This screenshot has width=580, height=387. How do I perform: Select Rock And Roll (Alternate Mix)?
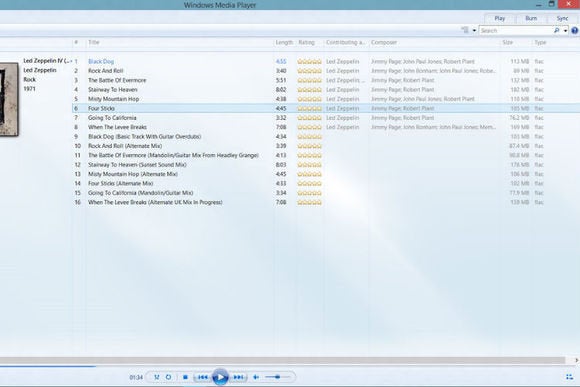(x=125, y=146)
